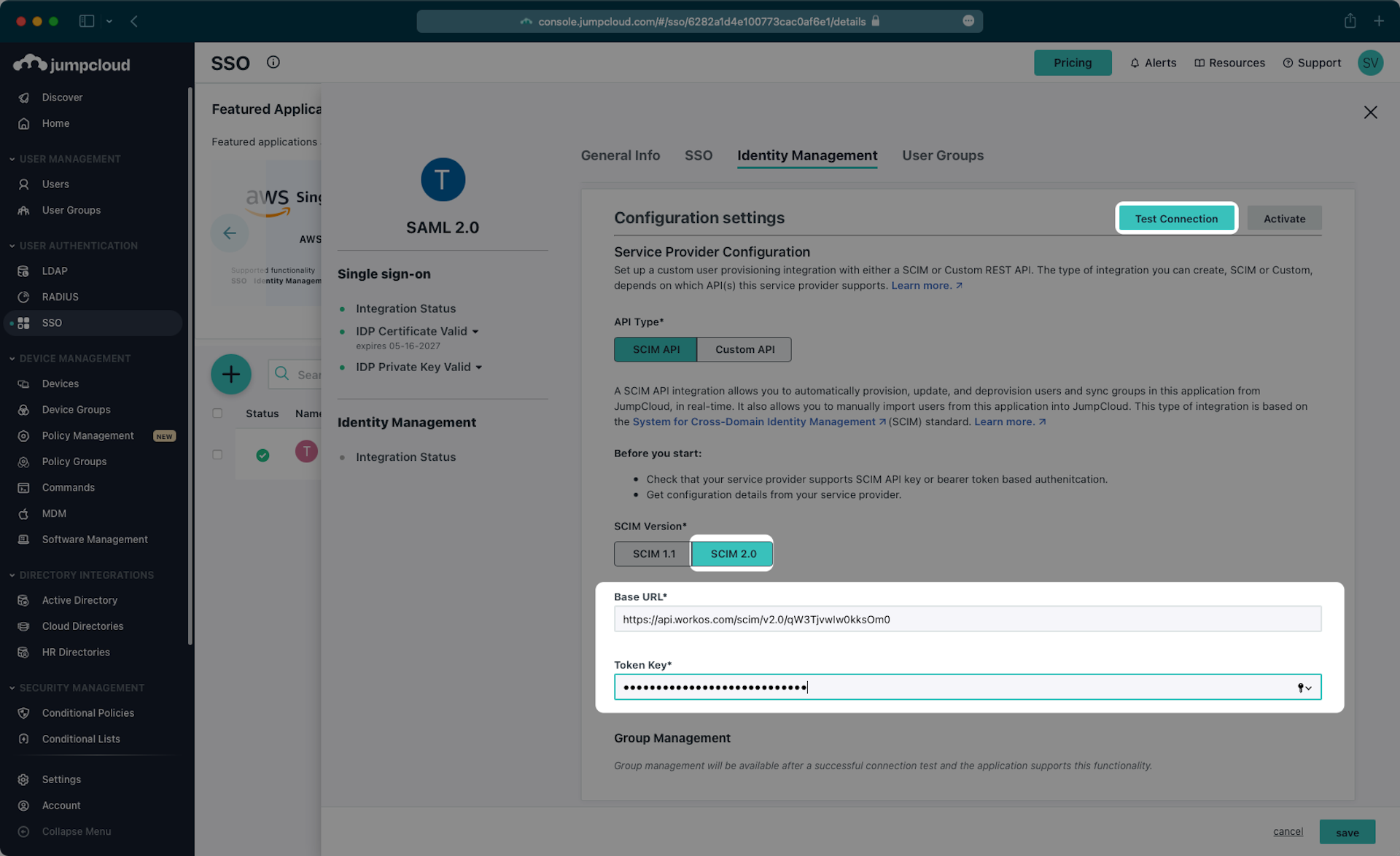Click the key icon in Token Key field
Screen dimensions: 1400x856
point(1300,688)
